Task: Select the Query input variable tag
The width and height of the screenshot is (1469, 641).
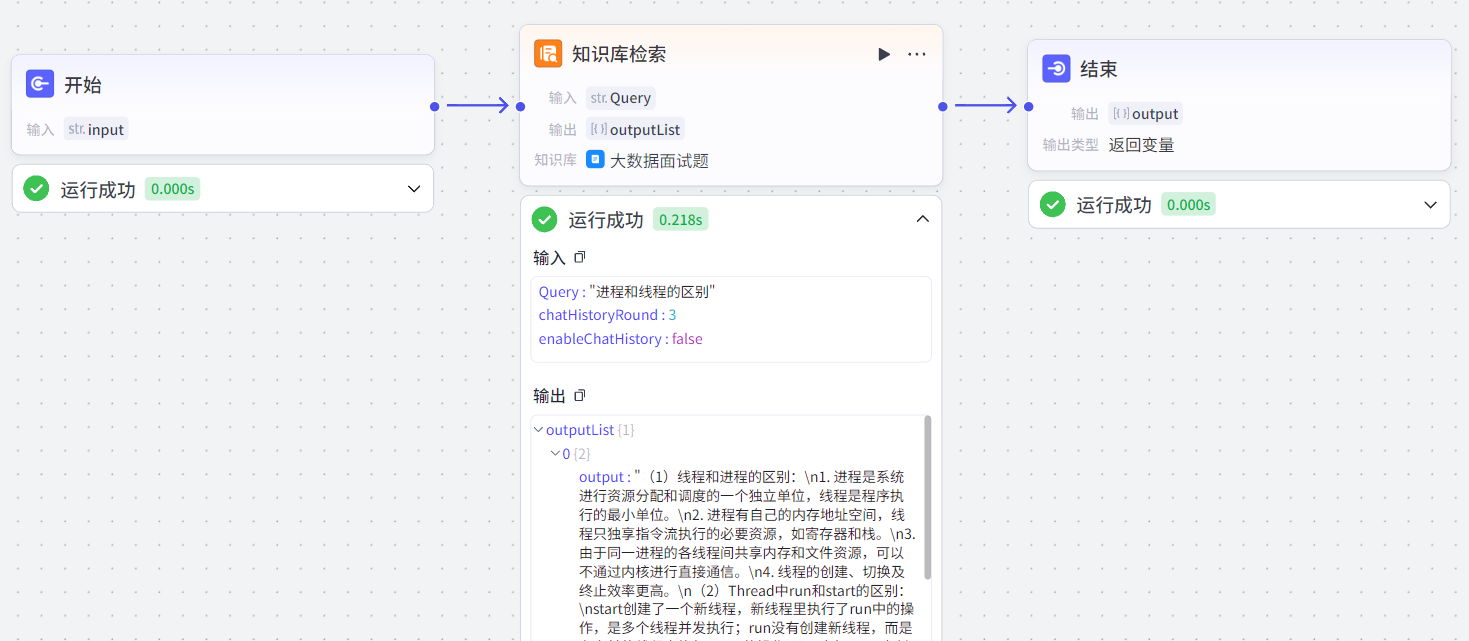Action: (621, 98)
